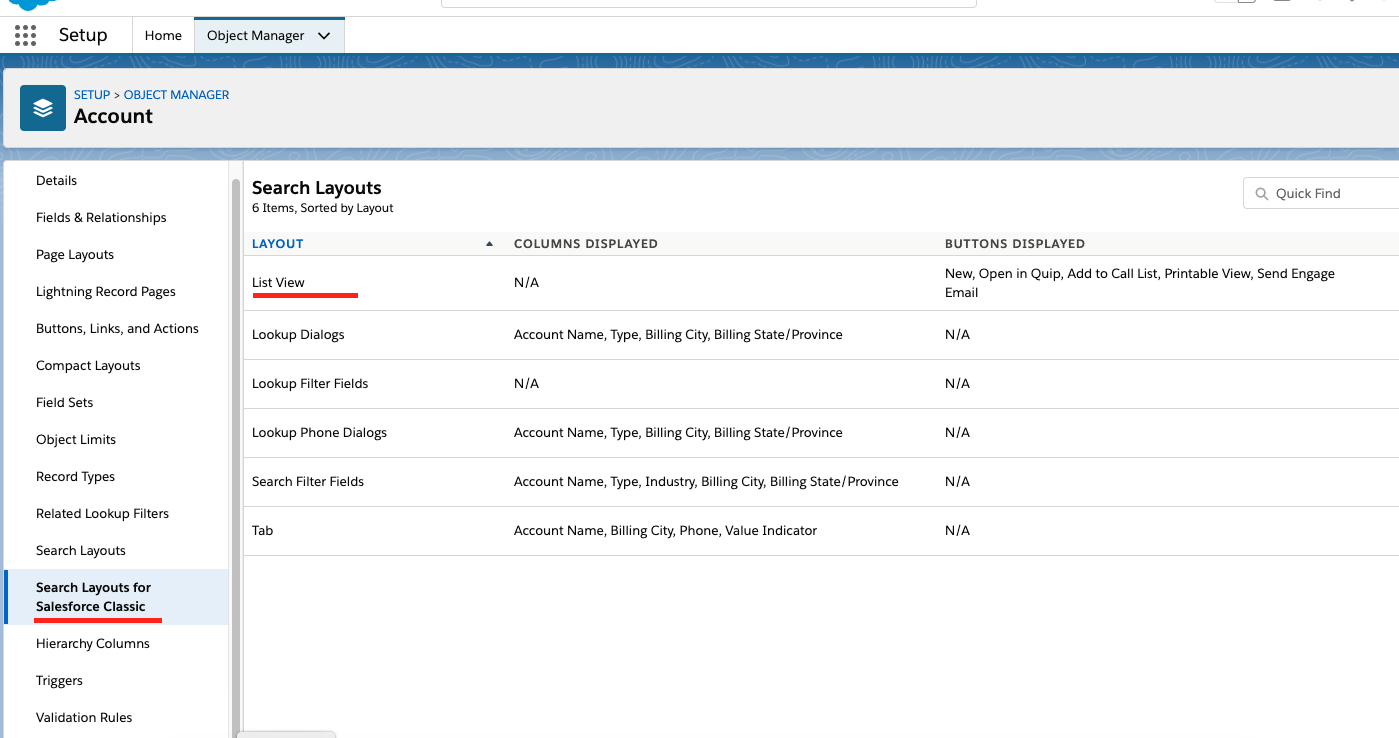The image size is (1399, 738).
Task: Switch to the Home tab
Action: [163, 36]
